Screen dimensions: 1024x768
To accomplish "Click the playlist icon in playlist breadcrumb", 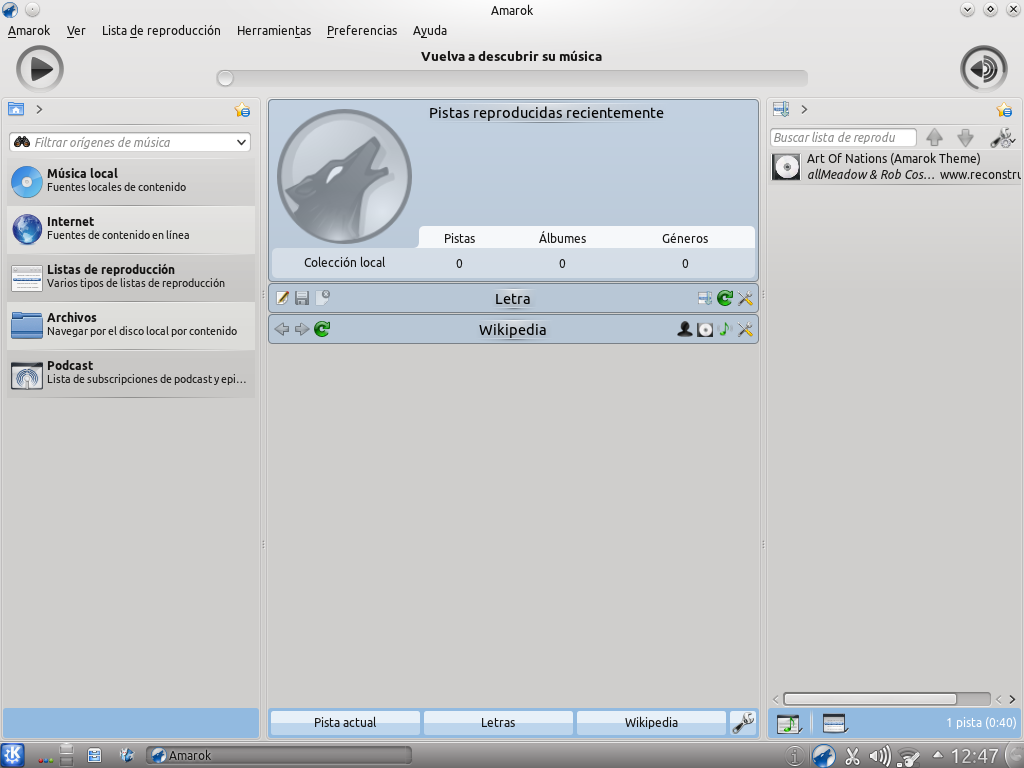I will tap(781, 109).
